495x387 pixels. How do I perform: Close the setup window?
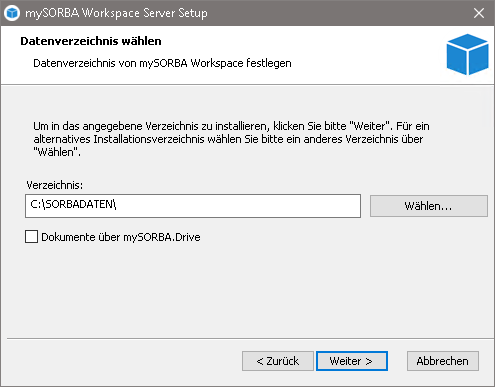coord(479,13)
